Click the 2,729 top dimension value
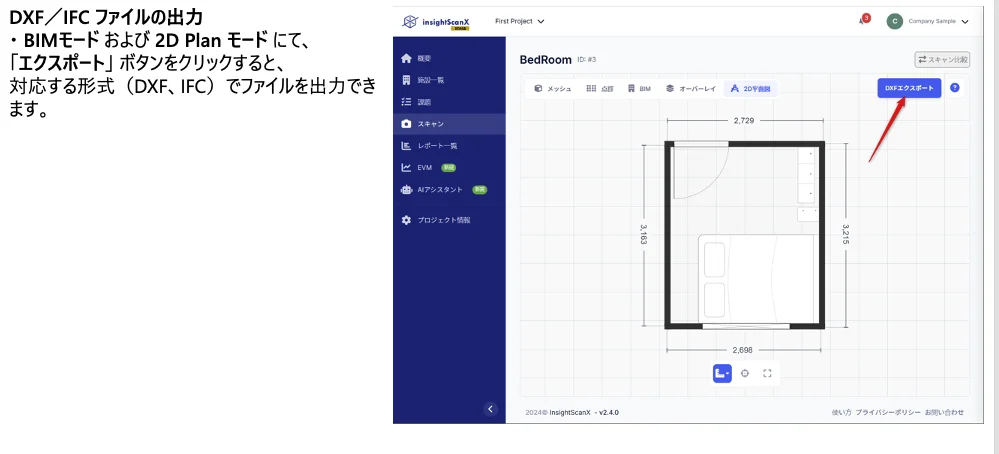999x454 pixels. pos(744,120)
